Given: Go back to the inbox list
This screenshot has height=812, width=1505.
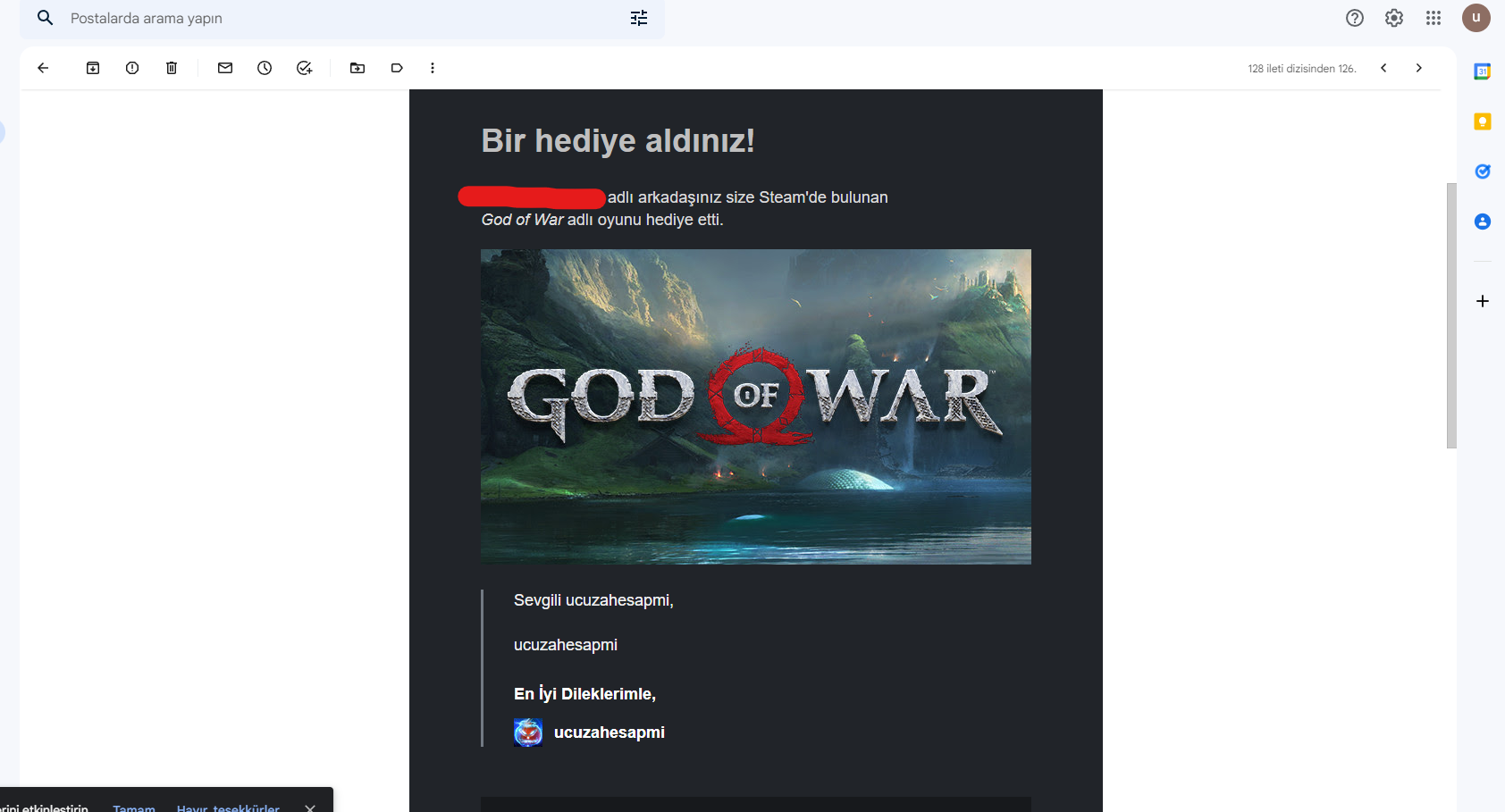Looking at the screenshot, I should [x=43, y=68].
